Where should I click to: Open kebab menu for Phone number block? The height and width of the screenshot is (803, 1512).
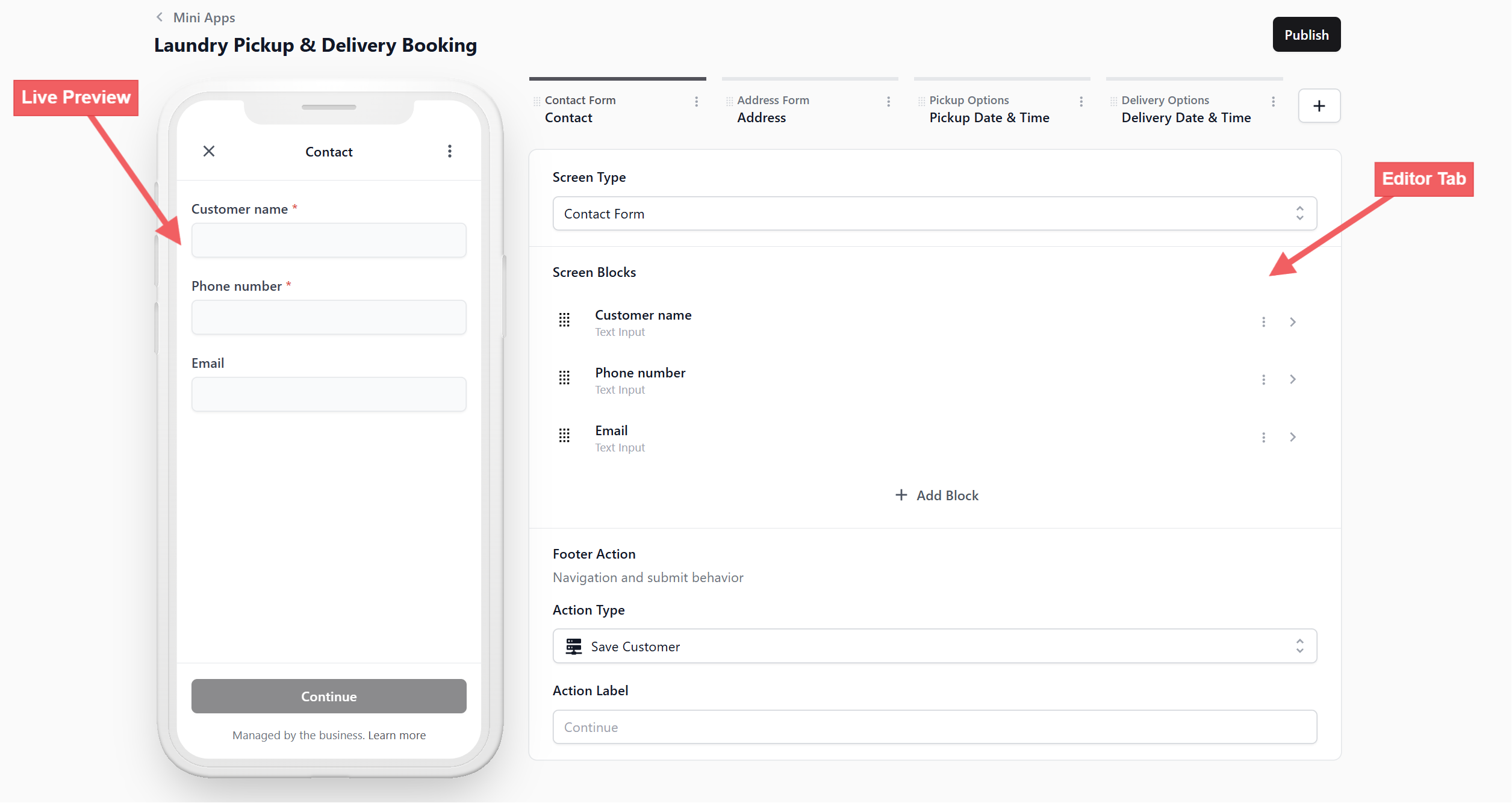tap(1263, 379)
